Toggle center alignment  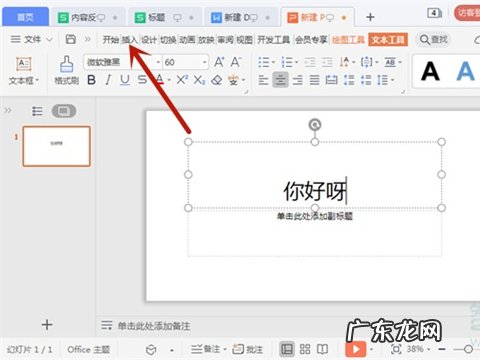click(x=280, y=80)
